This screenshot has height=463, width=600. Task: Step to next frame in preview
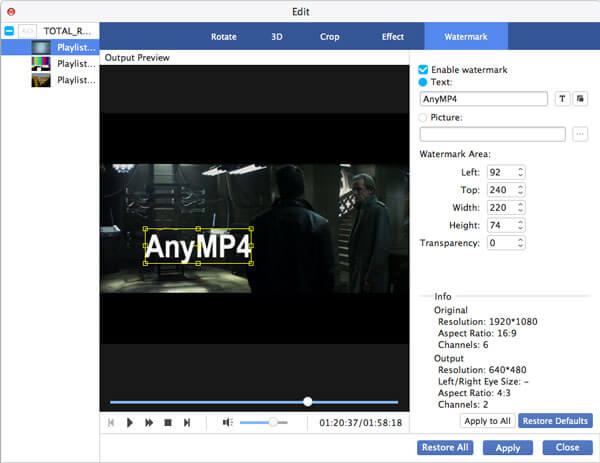coord(187,422)
